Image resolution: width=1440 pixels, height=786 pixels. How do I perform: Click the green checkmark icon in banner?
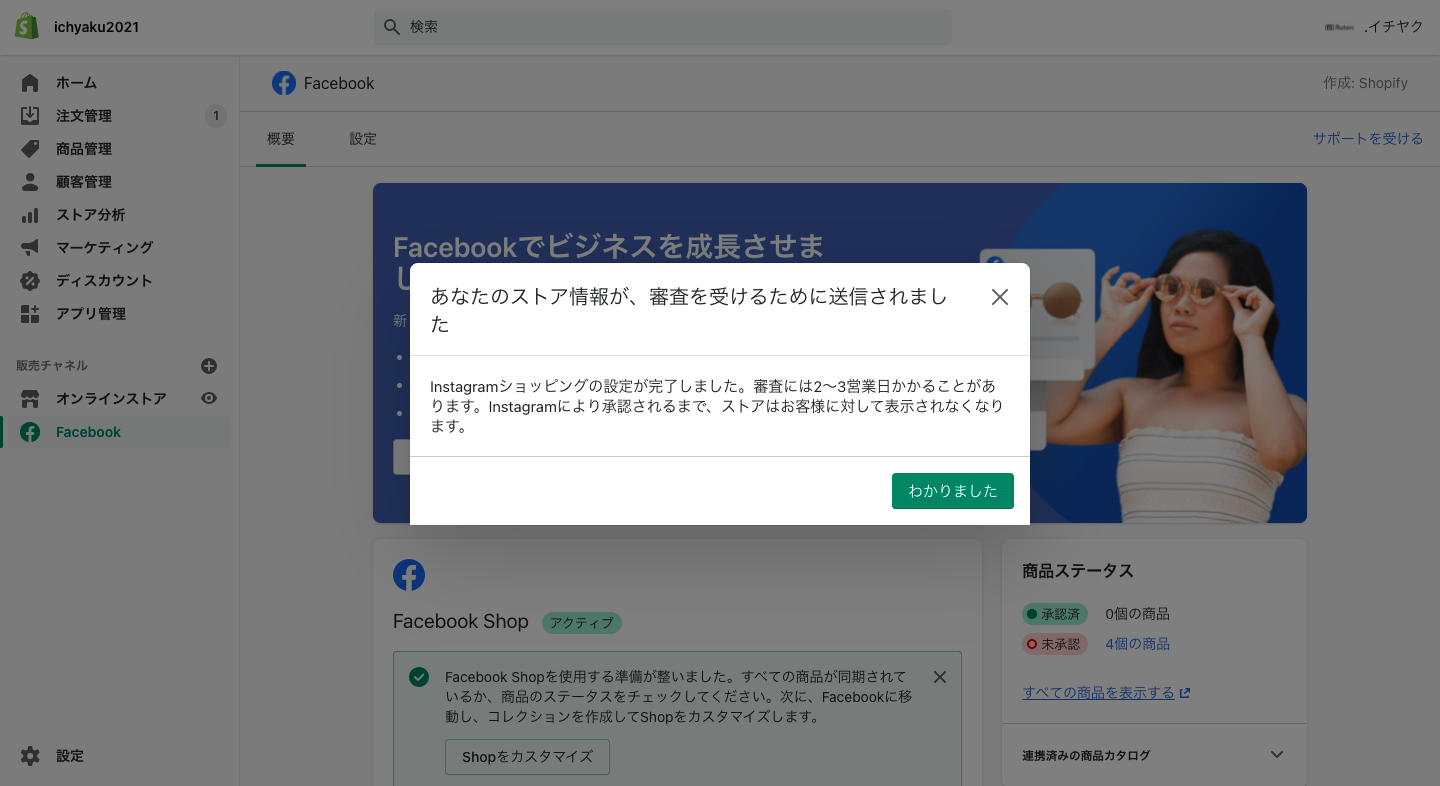[419, 677]
